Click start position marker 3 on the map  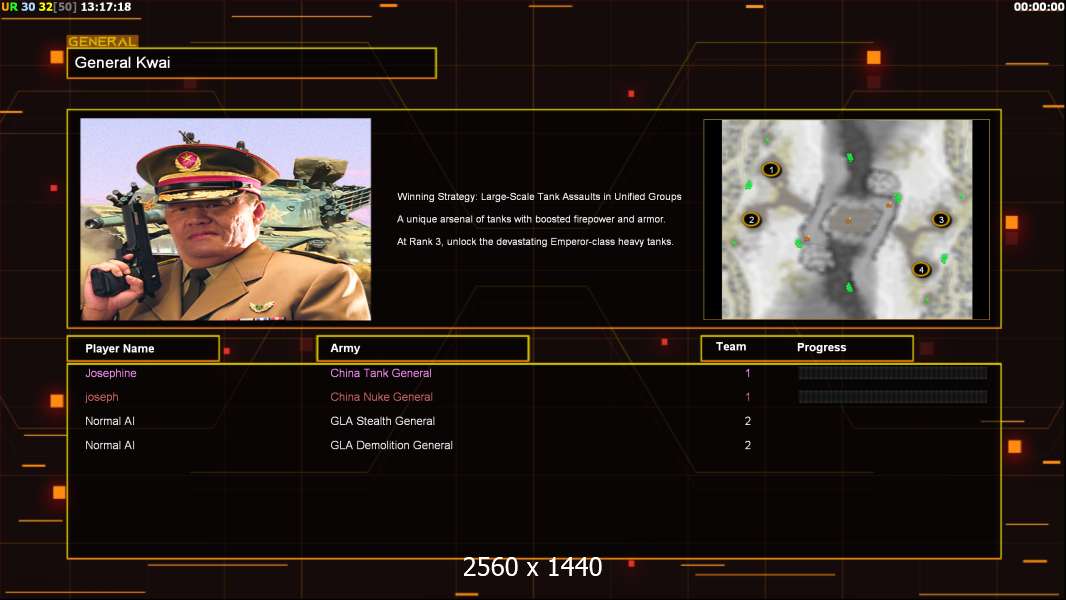click(x=941, y=219)
